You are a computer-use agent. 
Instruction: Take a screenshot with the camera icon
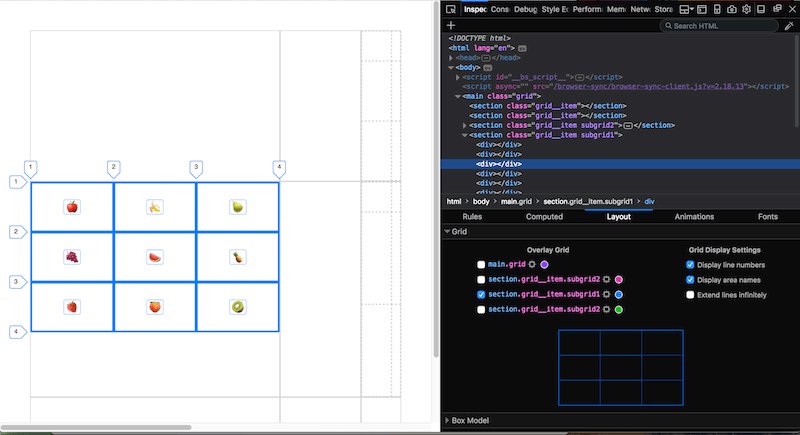732,9
